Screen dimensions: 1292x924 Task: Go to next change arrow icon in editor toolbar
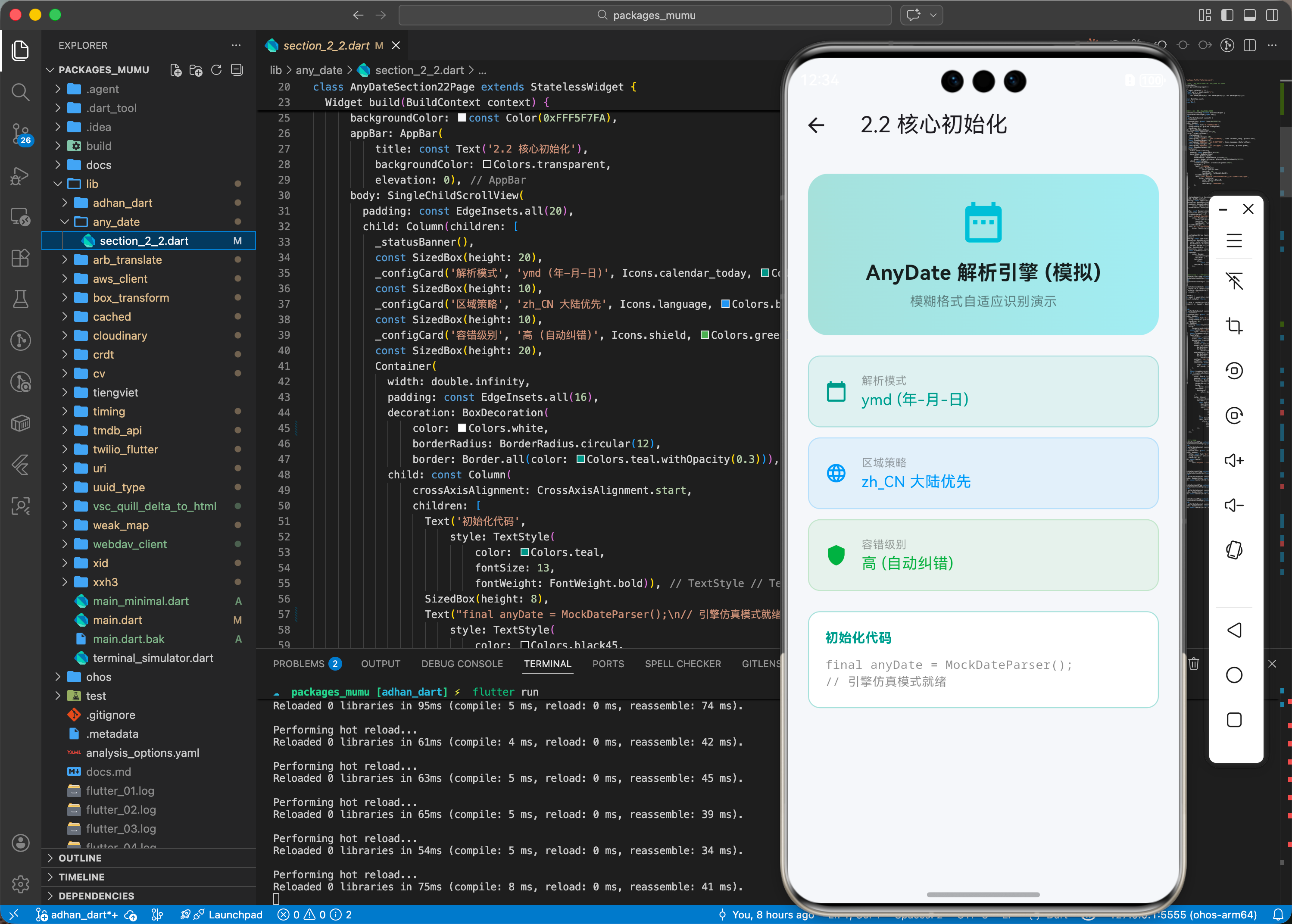pos(1205,46)
